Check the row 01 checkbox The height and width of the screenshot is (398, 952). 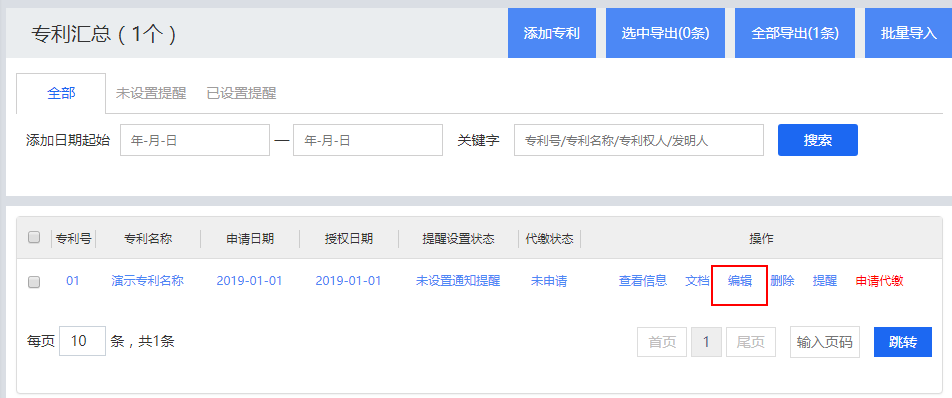coord(34,282)
